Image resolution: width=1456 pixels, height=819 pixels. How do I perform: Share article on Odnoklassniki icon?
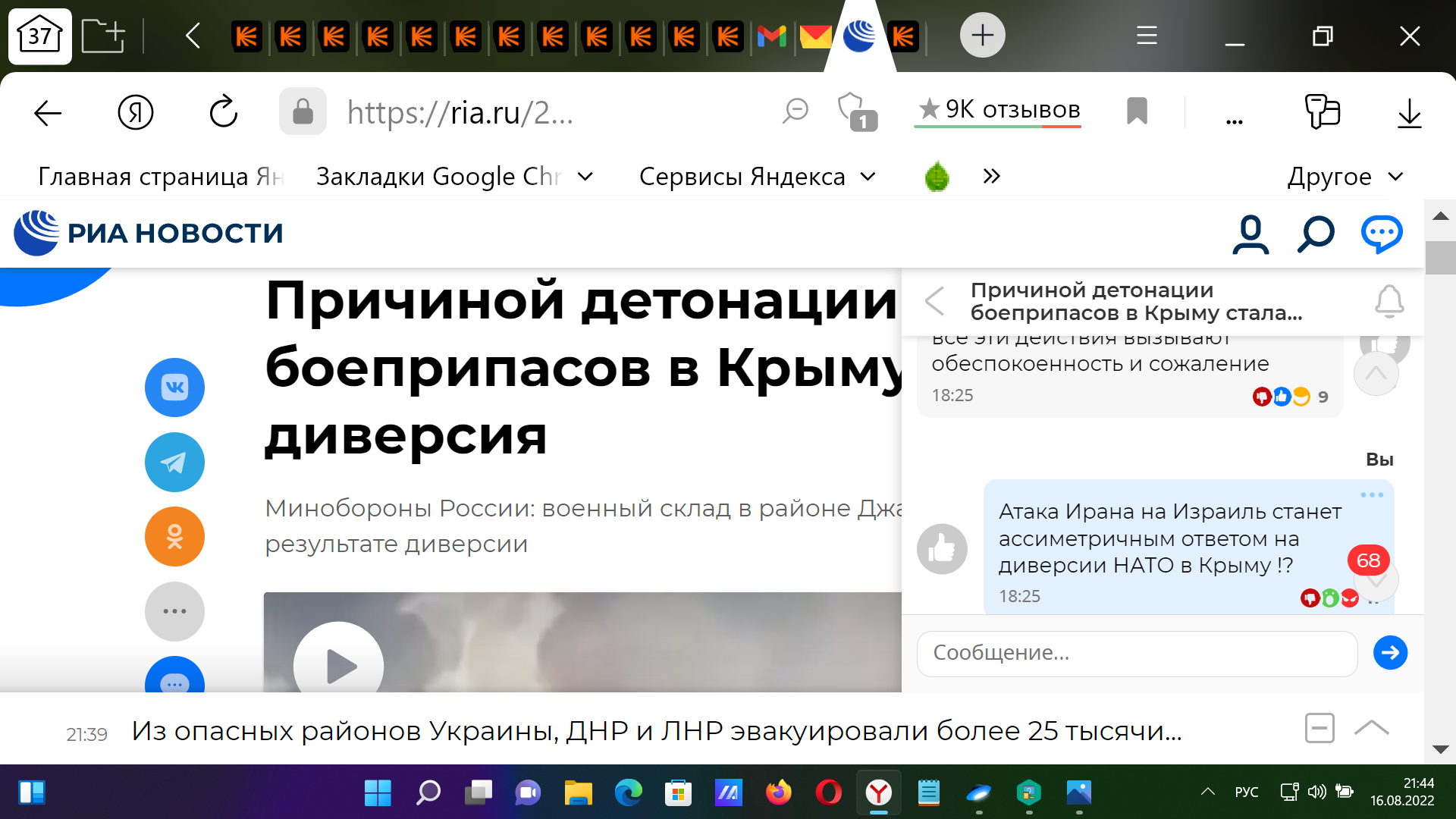[x=174, y=536]
